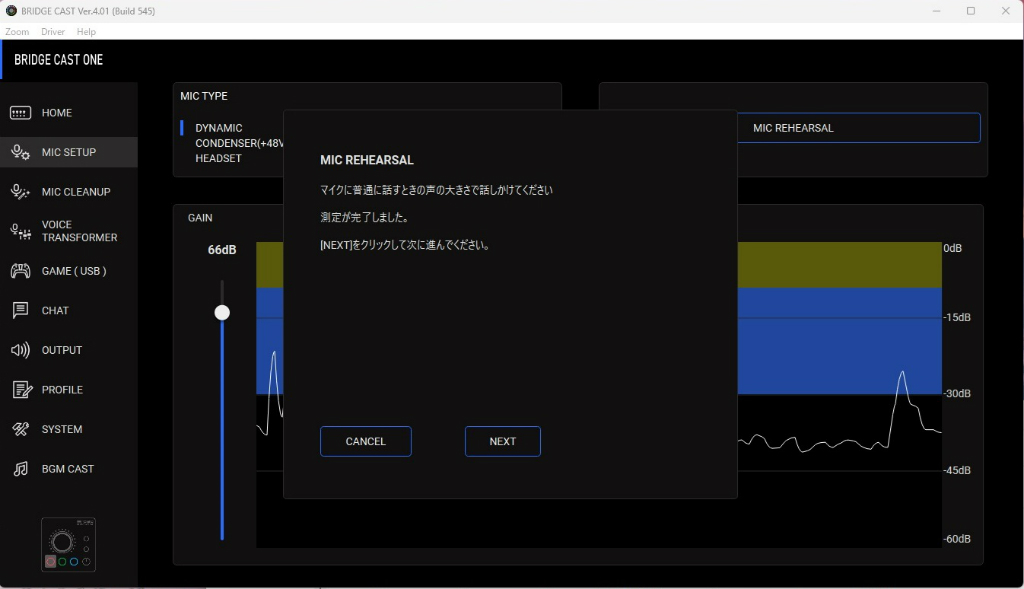The height and width of the screenshot is (589, 1024).
Task: Click the -60dB level label
Action: 957,539
